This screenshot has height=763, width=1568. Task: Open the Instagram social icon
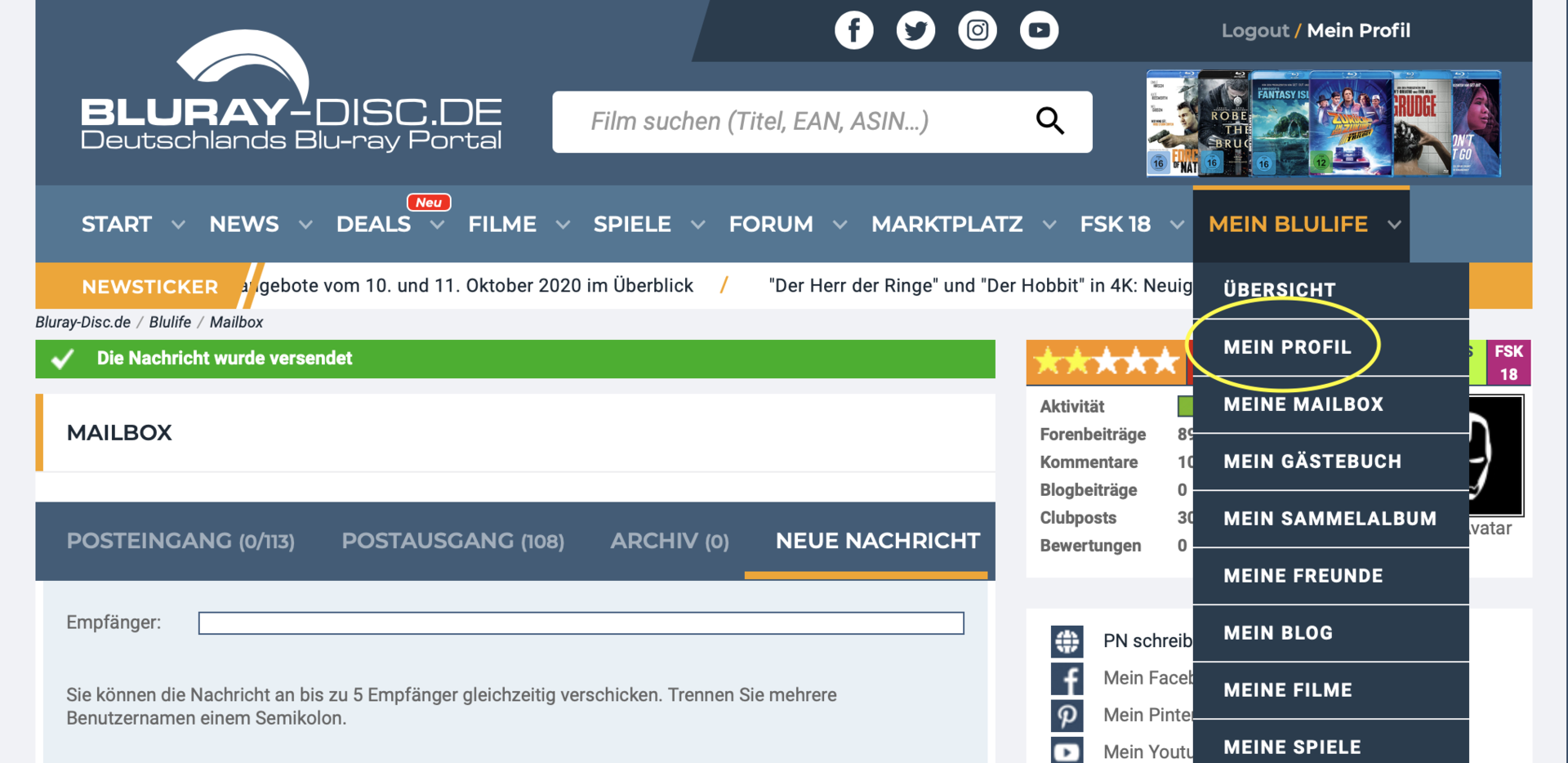pos(978,30)
